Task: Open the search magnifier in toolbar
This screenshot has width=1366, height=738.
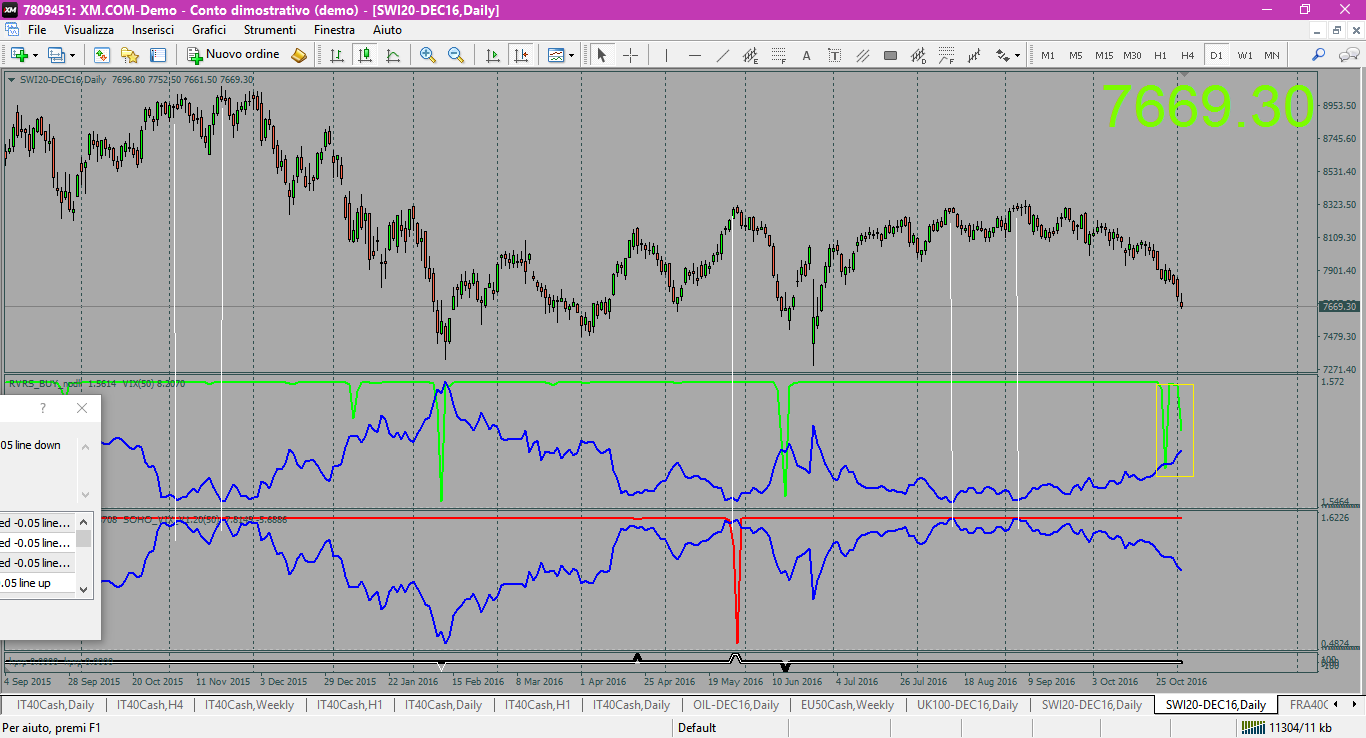Action: click(1318, 55)
